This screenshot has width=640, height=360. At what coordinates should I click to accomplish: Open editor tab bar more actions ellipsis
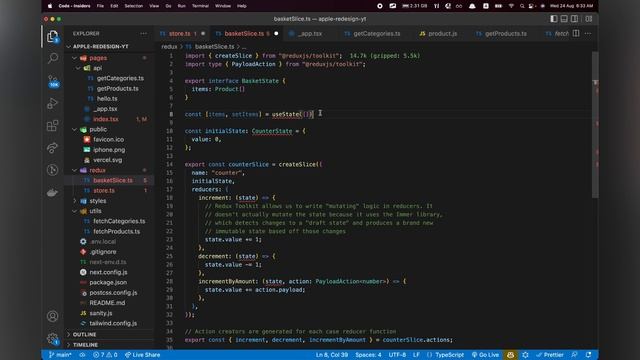[588, 33]
